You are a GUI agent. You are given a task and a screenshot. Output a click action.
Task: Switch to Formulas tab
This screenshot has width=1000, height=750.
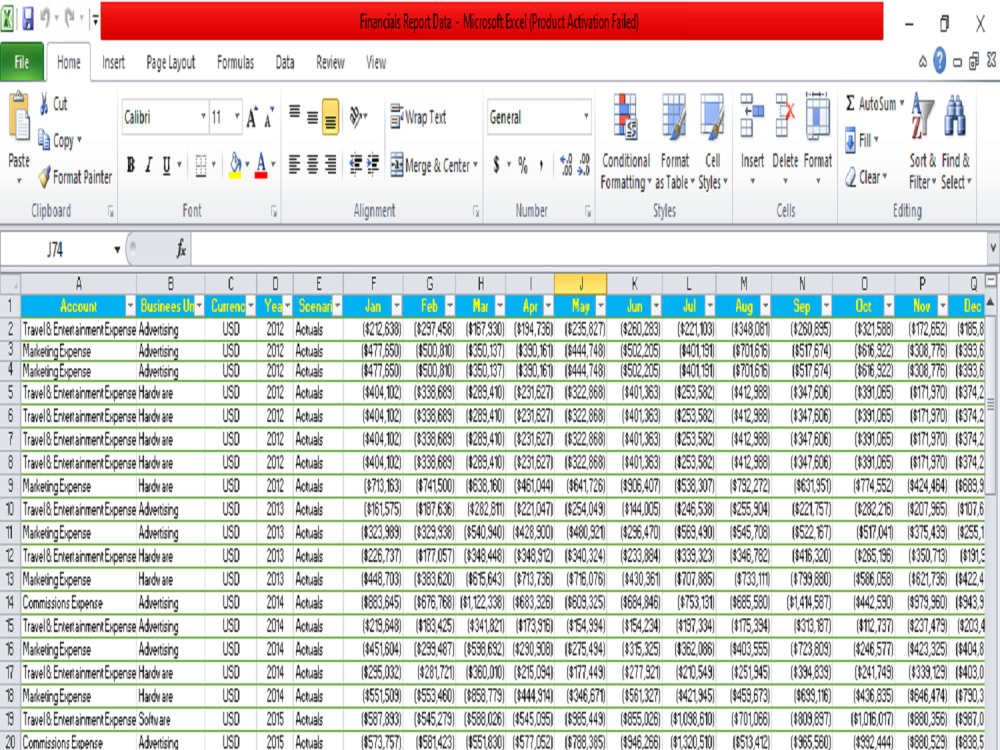click(x=235, y=62)
